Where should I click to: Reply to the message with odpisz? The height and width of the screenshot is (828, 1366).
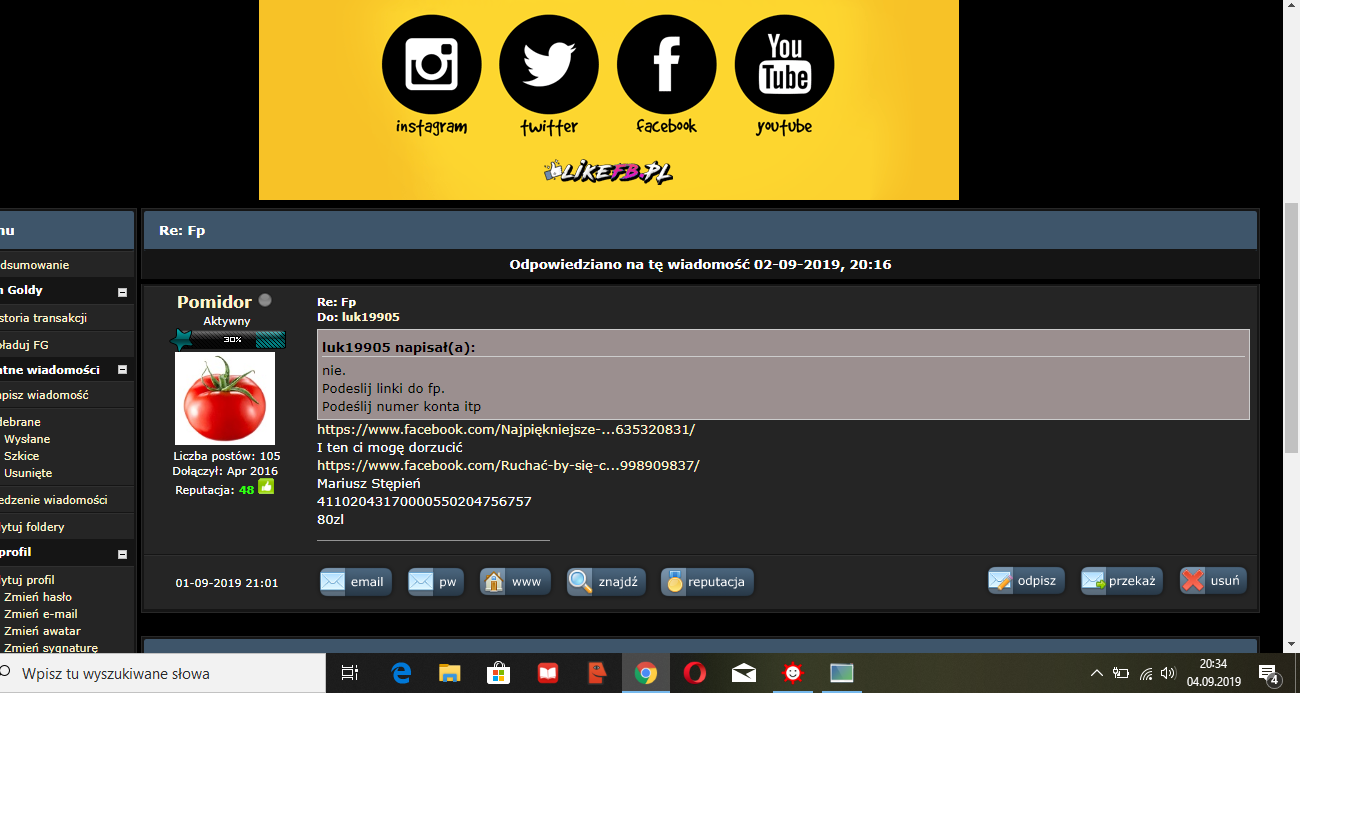1026,581
